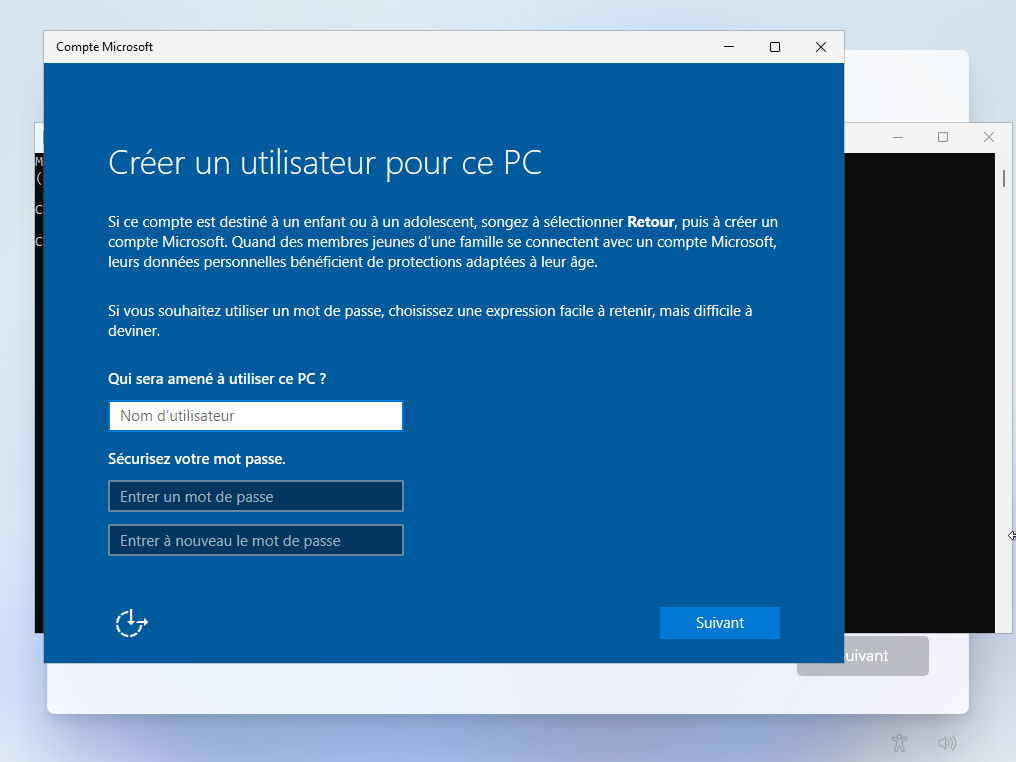Open the accessibility icon on the setup screen

coord(900,743)
